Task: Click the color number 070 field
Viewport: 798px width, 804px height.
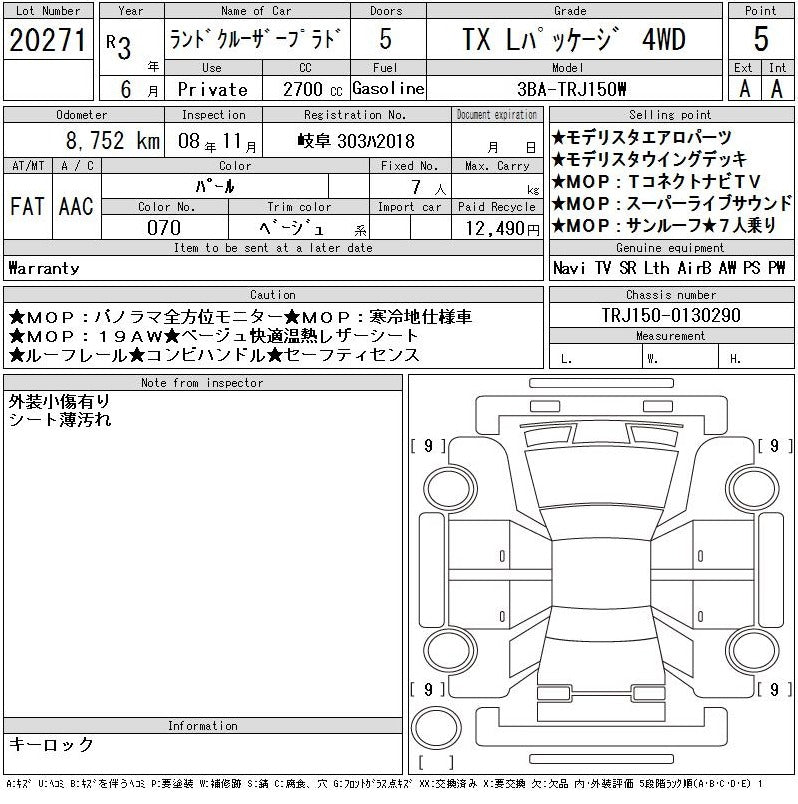Action: coord(164,228)
